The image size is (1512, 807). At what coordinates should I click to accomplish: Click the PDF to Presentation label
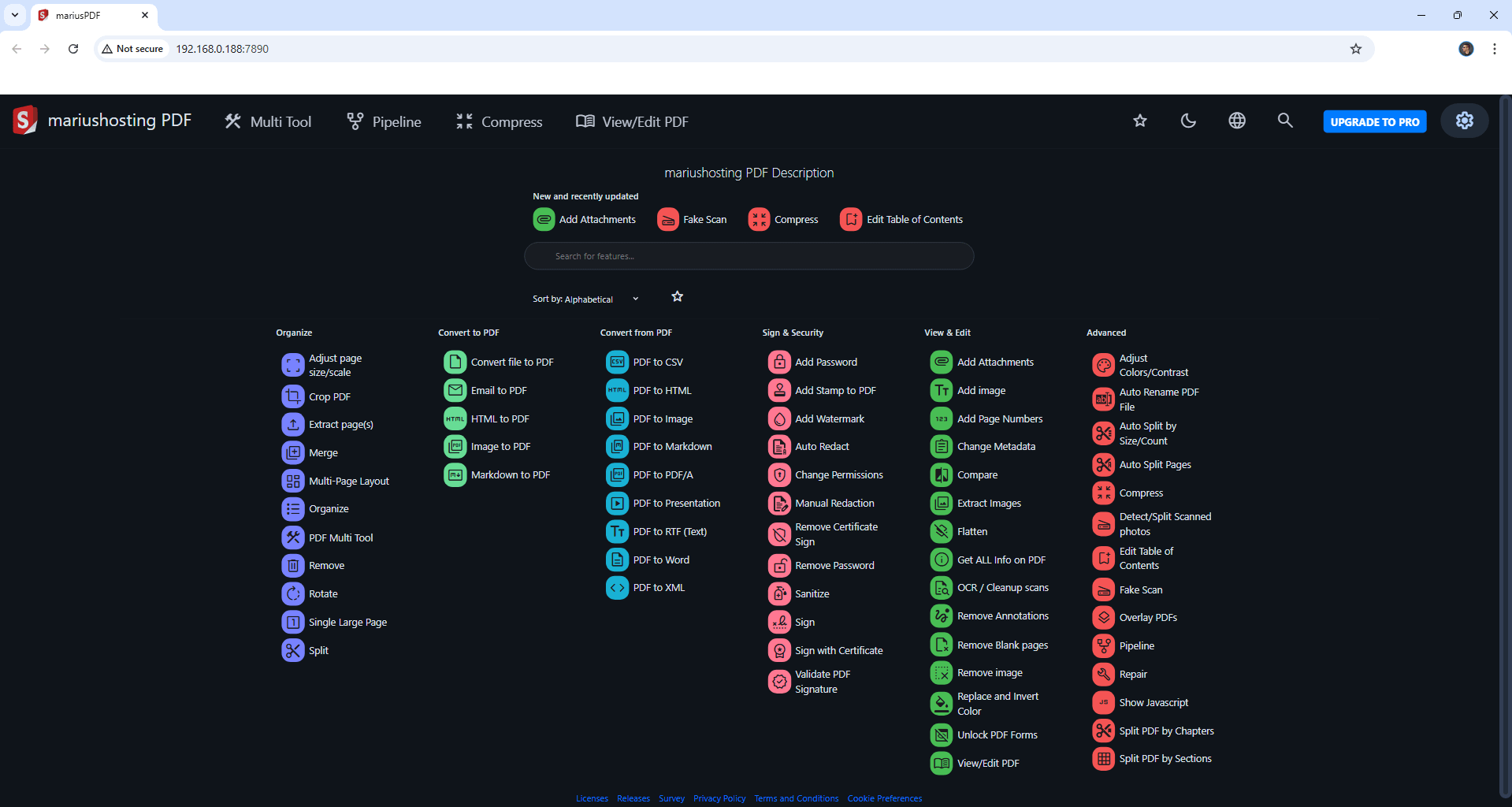click(x=676, y=503)
